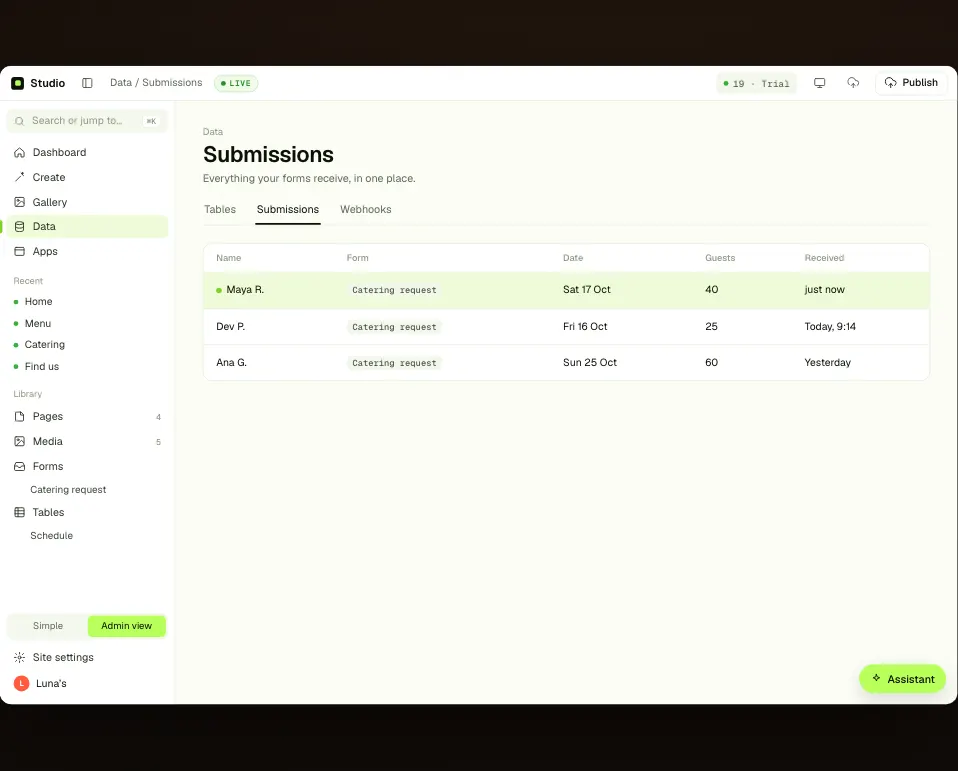The width and height of the screenshot is (958, 771).
Task: Select the Admin view toggle
Action: coord(126,626)
